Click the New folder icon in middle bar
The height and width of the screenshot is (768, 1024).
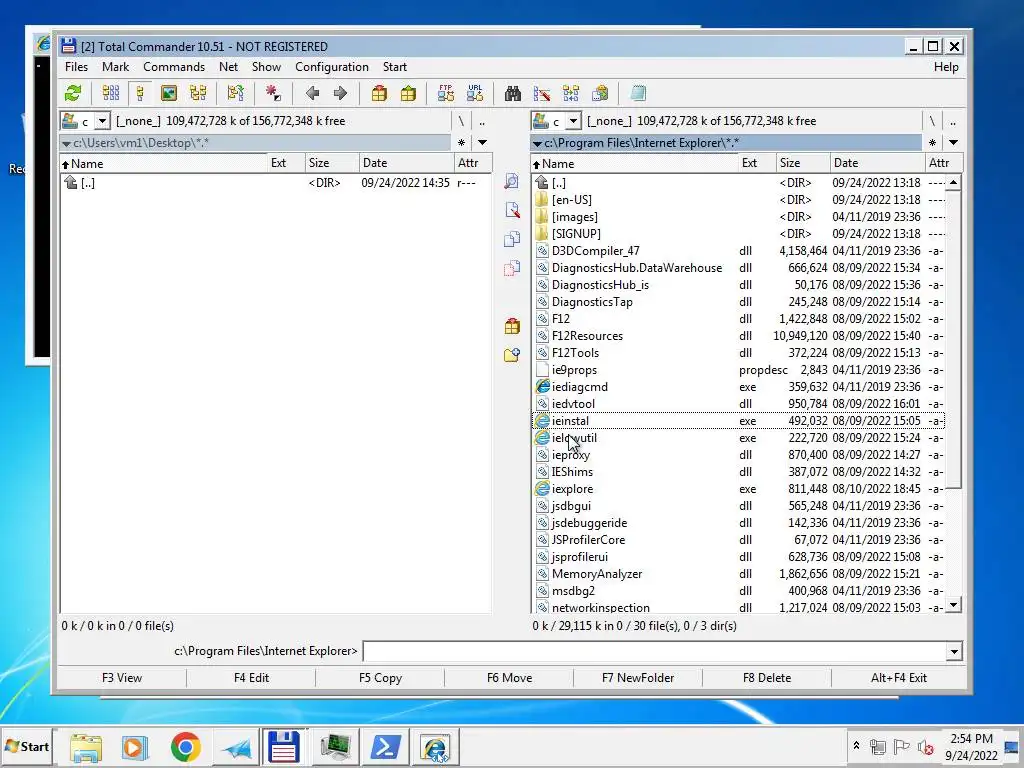511,355
